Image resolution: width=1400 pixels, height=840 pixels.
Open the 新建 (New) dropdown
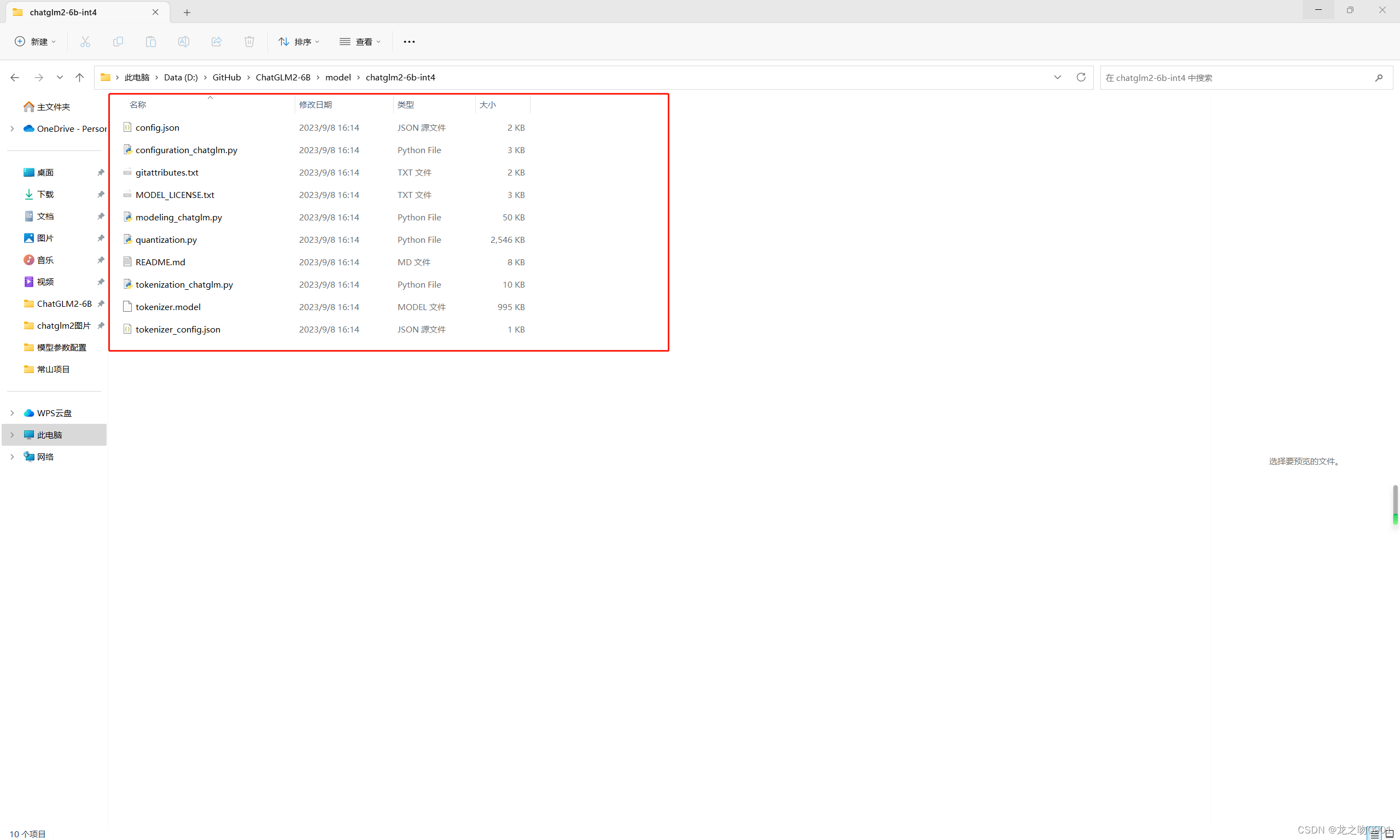[x=35, y=42]
